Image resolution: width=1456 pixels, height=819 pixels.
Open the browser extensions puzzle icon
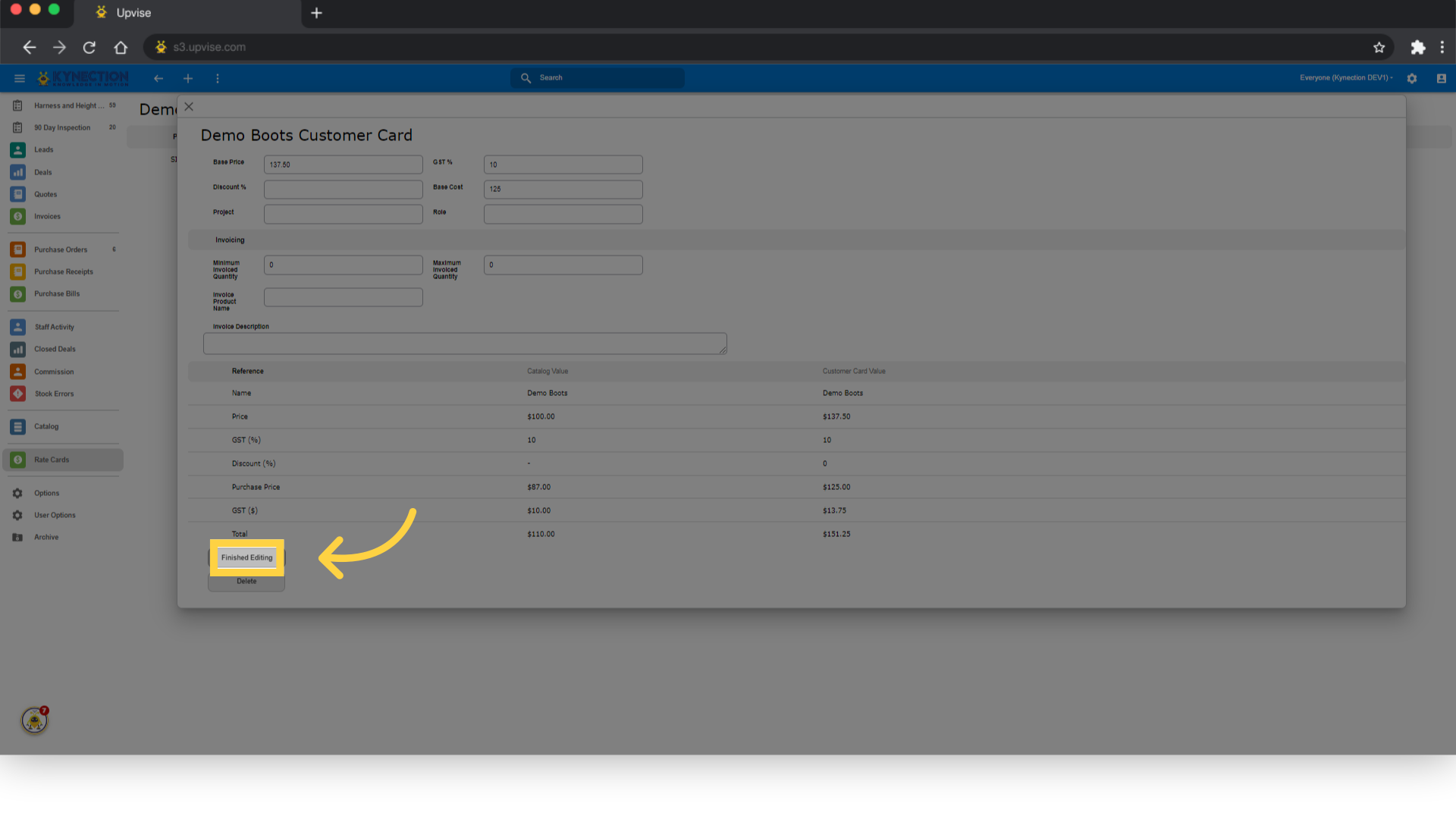click(1417, 47)
